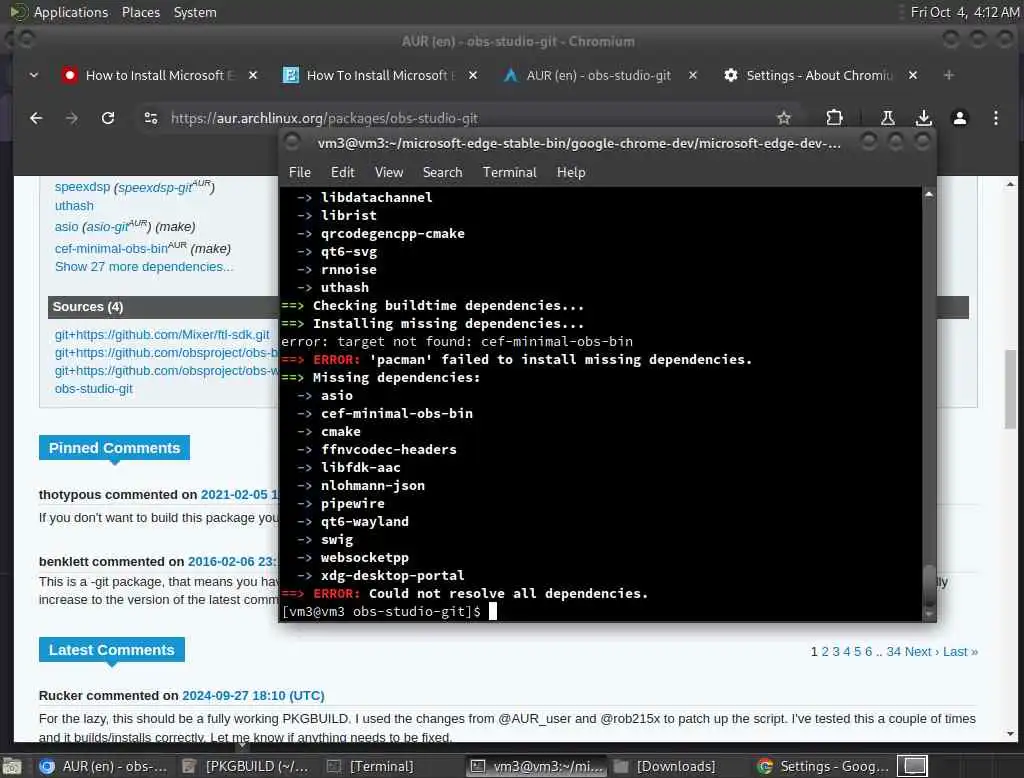Open the terminal Edit menu
Viewport: 1024px width, 778px height.
pyautogui.click(x=342, y=172)
